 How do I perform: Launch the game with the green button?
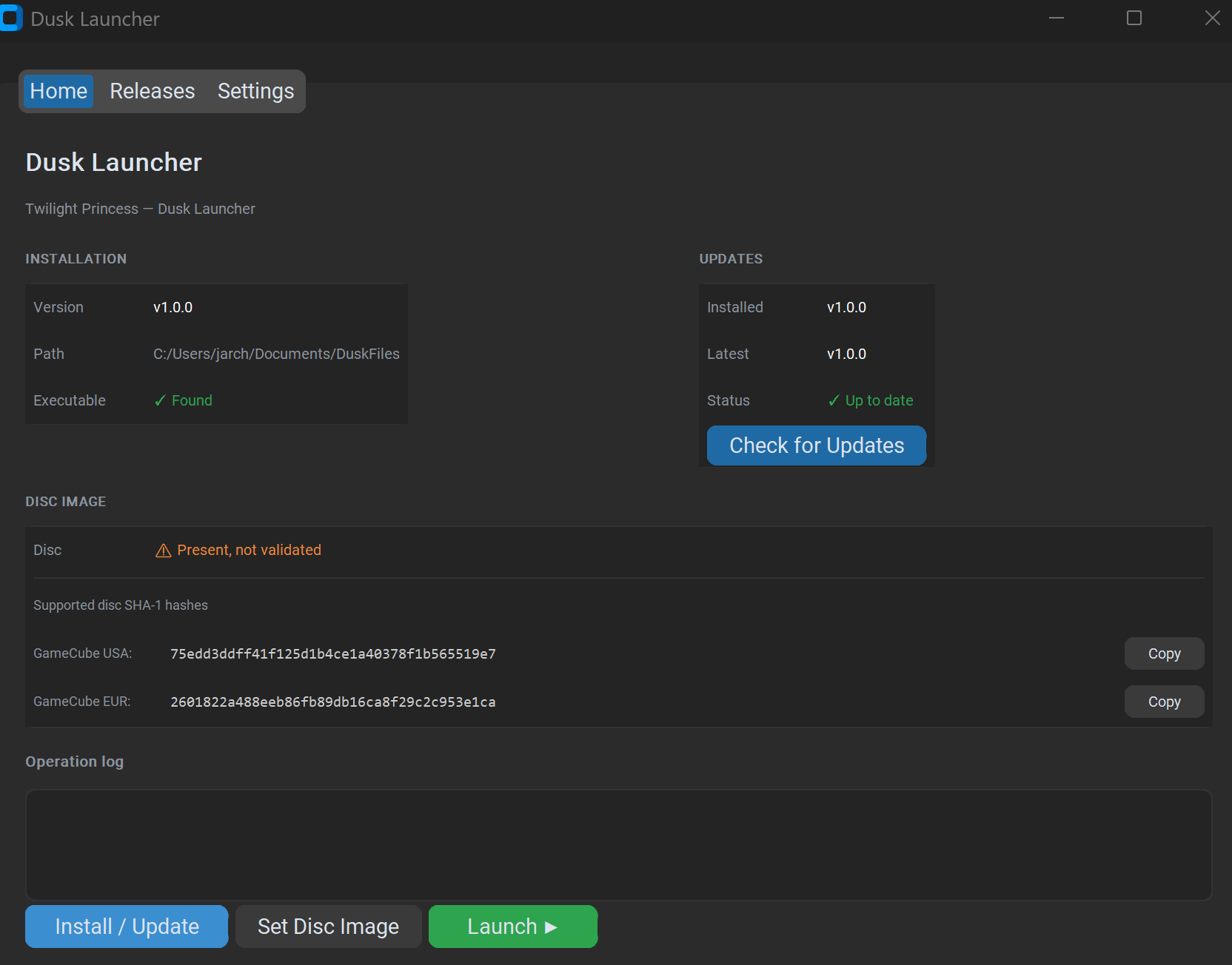(513, 927)
